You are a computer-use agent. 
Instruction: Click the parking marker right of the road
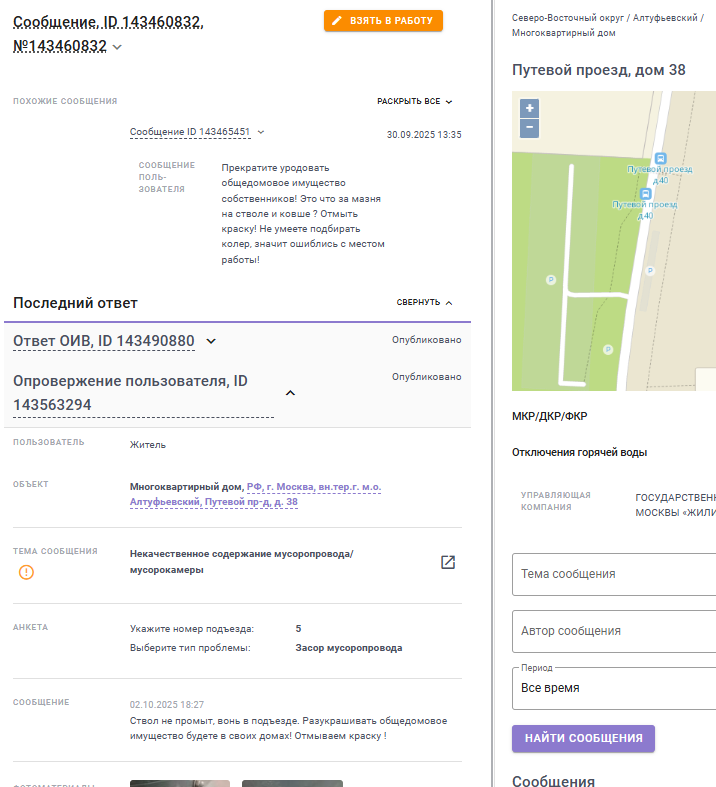(x=650, y=270)
